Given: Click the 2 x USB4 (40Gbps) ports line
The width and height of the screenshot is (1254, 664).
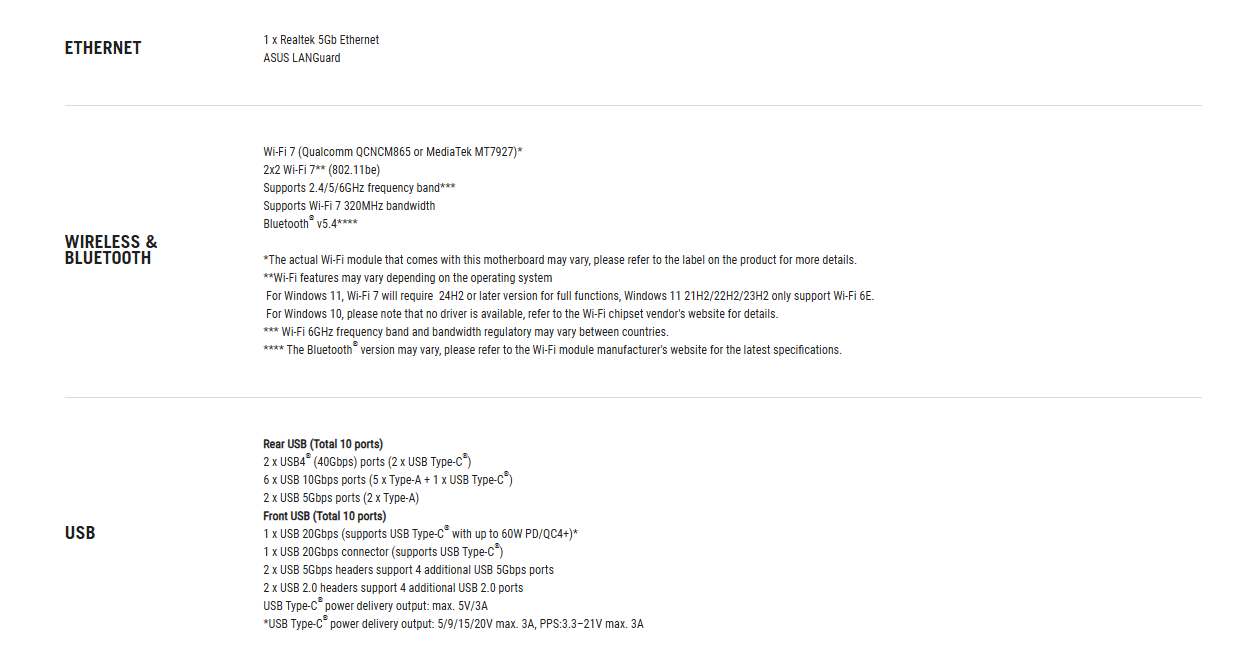Looking at the screenshot, I should point(367,462).
